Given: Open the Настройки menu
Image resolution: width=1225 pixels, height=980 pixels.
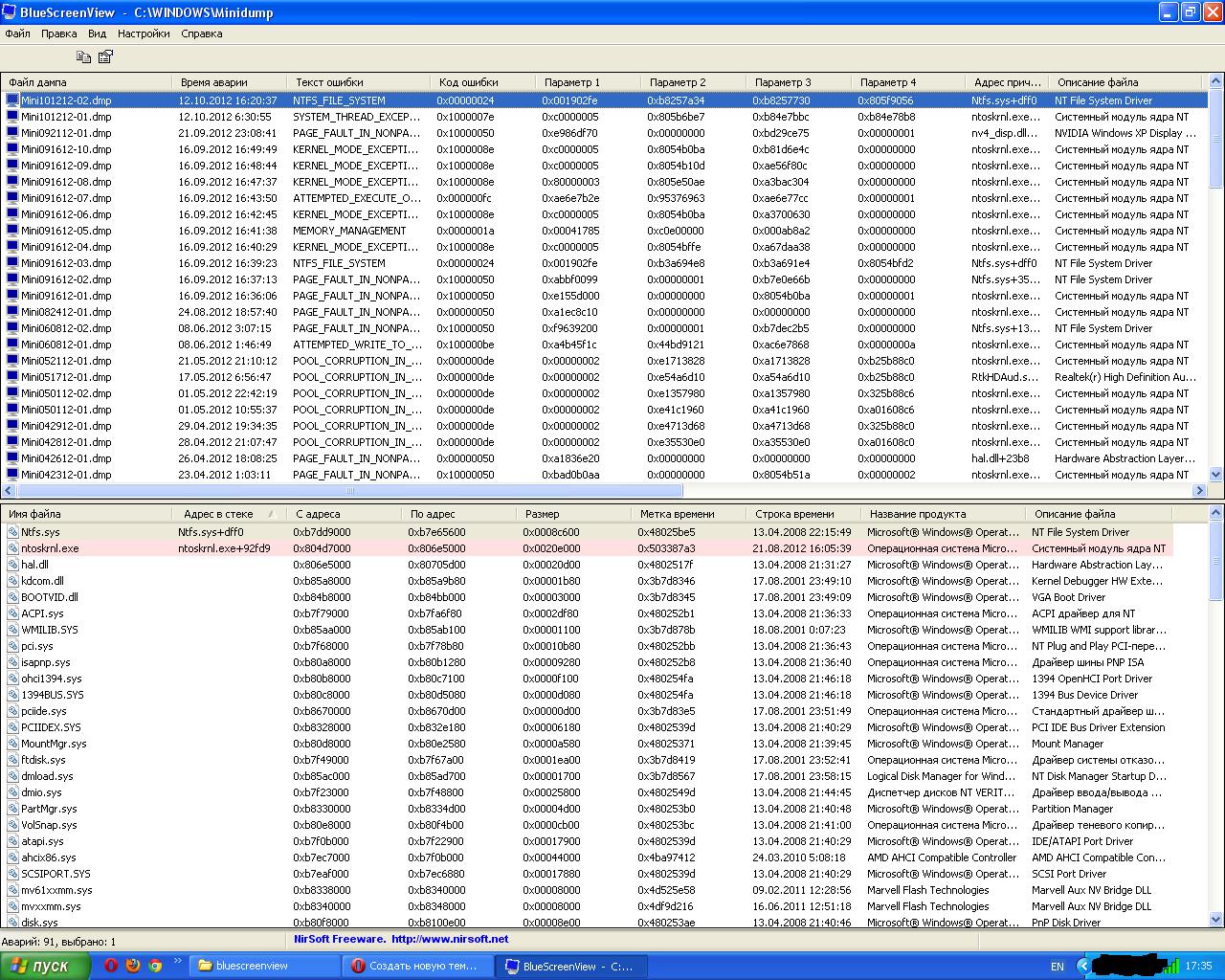Looking at the screenshot, I should tap(144, 33).
